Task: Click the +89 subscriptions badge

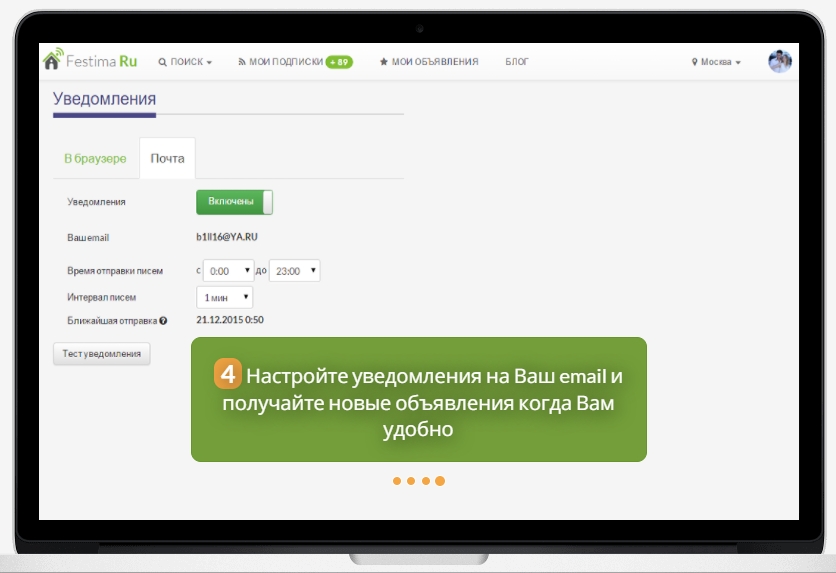Action: [339, 62]
